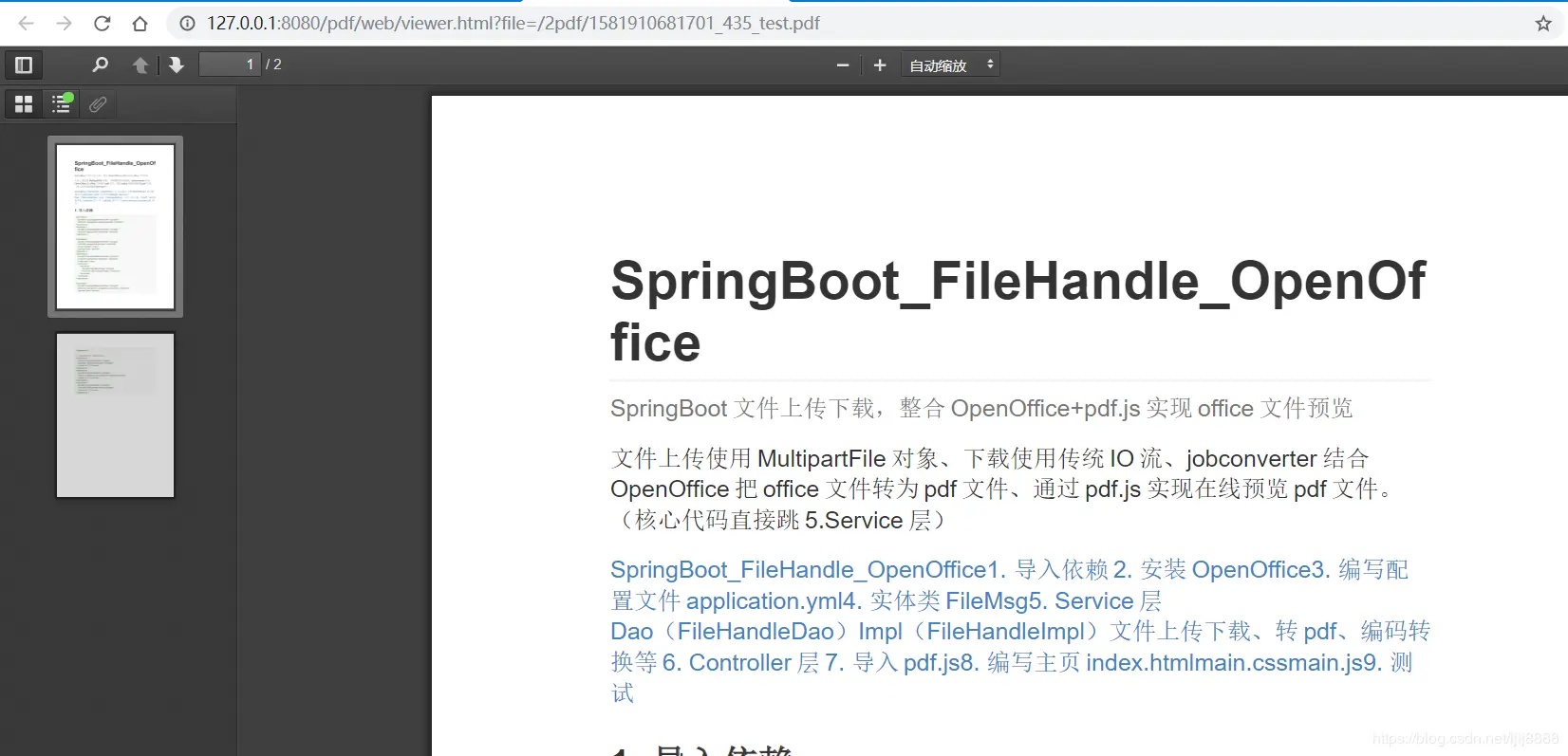The image size is (1568, 756).
Task: Select the address bar URL
Action: tap(513, 23)
